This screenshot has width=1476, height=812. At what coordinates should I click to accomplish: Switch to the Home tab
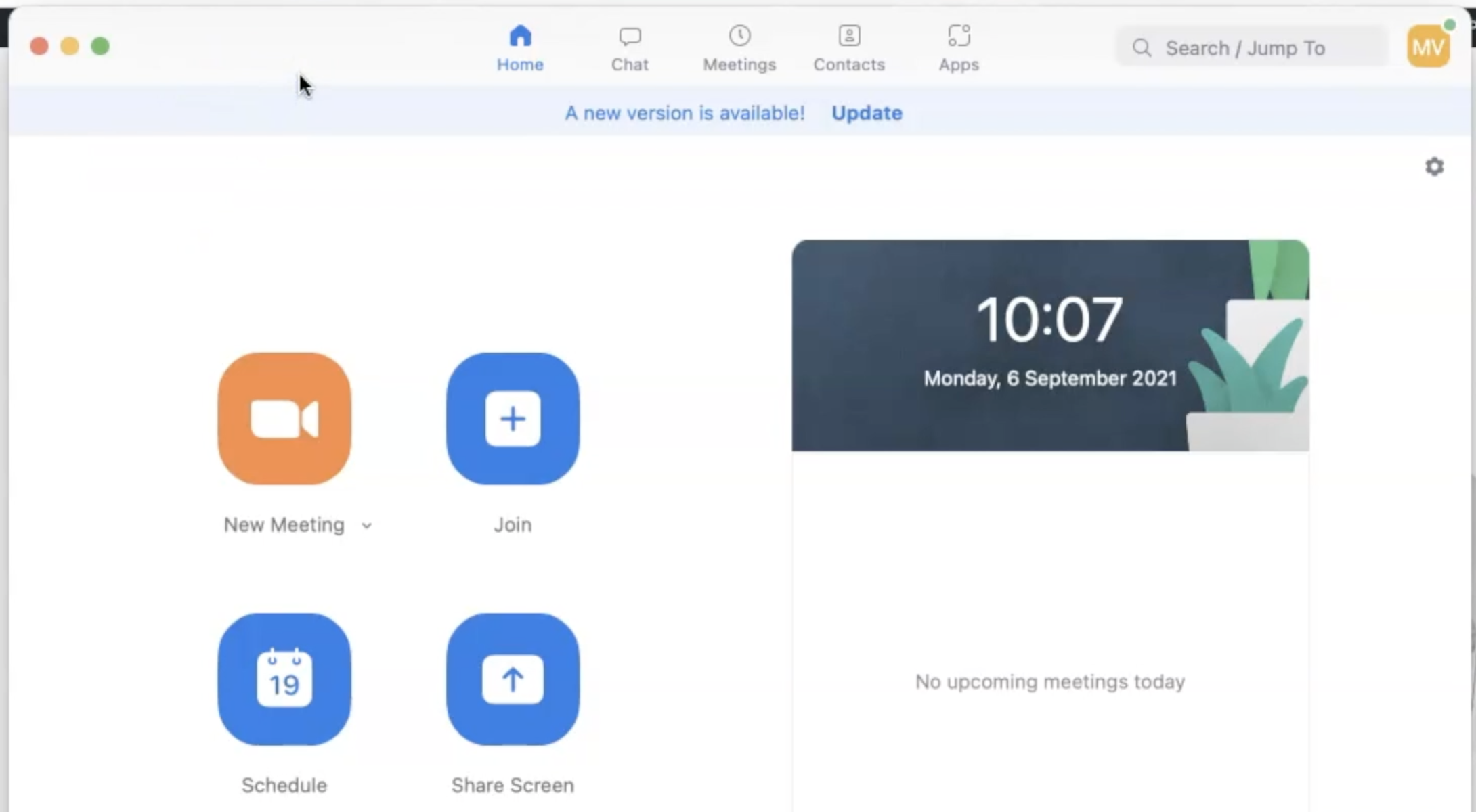coord(520,48)
